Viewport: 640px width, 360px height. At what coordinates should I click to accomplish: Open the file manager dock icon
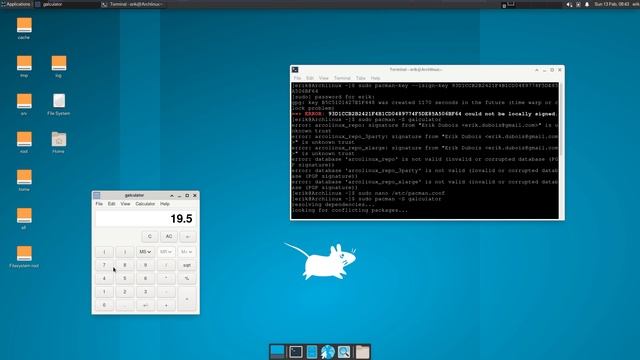click(312, 351)
